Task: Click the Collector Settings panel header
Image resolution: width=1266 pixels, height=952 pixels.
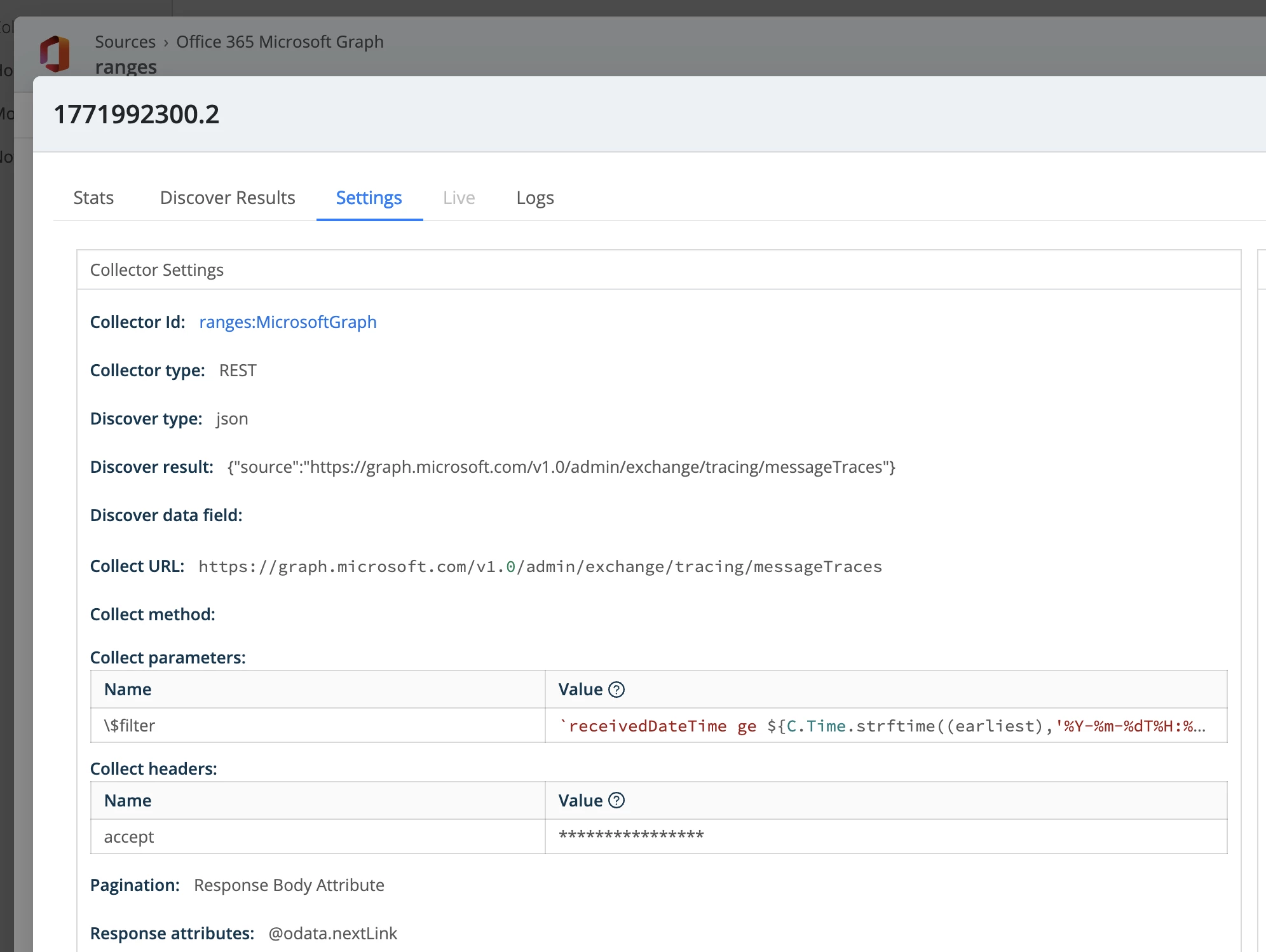Action: click(157, 270)
